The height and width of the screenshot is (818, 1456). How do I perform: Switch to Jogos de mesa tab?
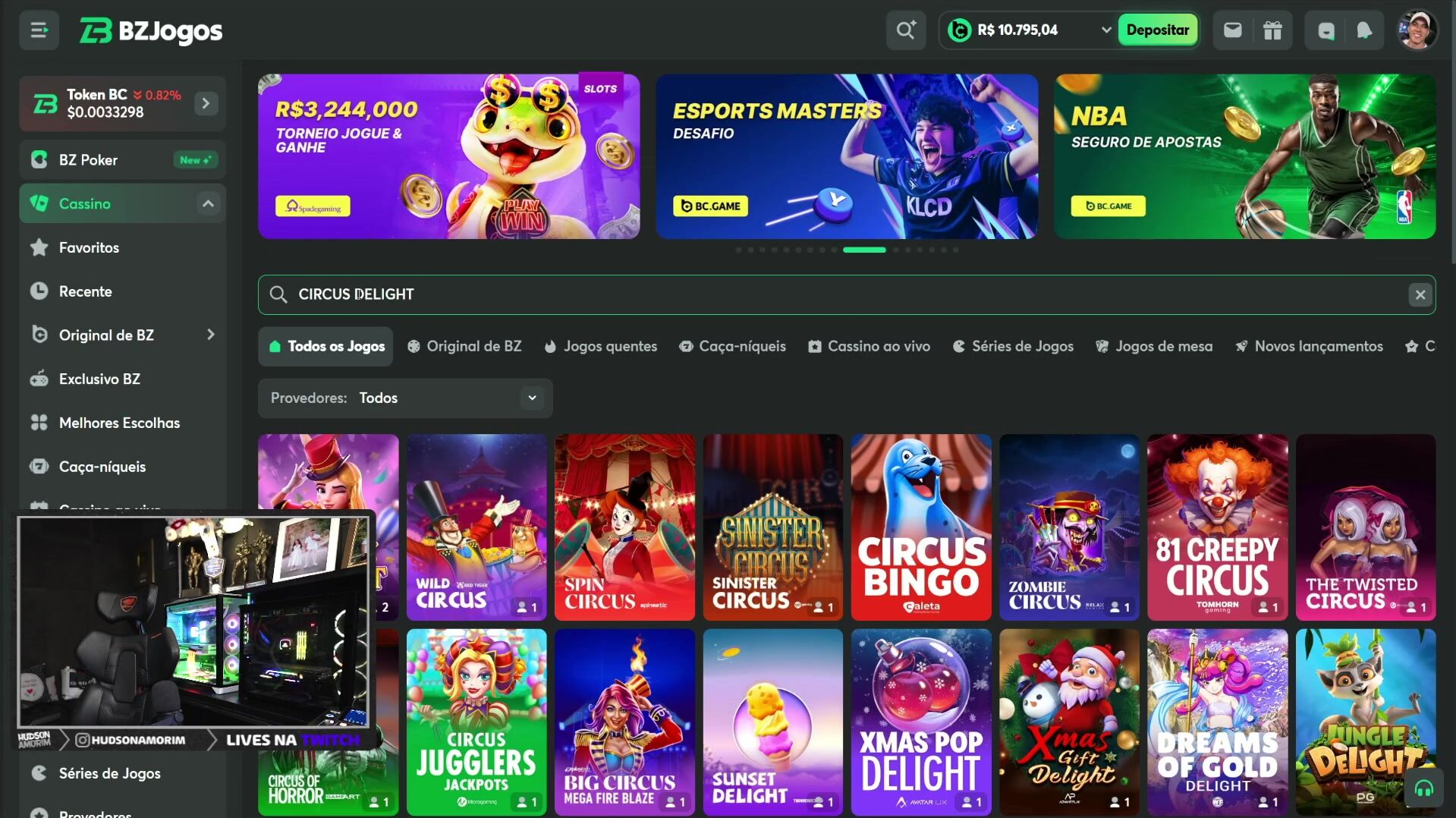point(1154,347)
